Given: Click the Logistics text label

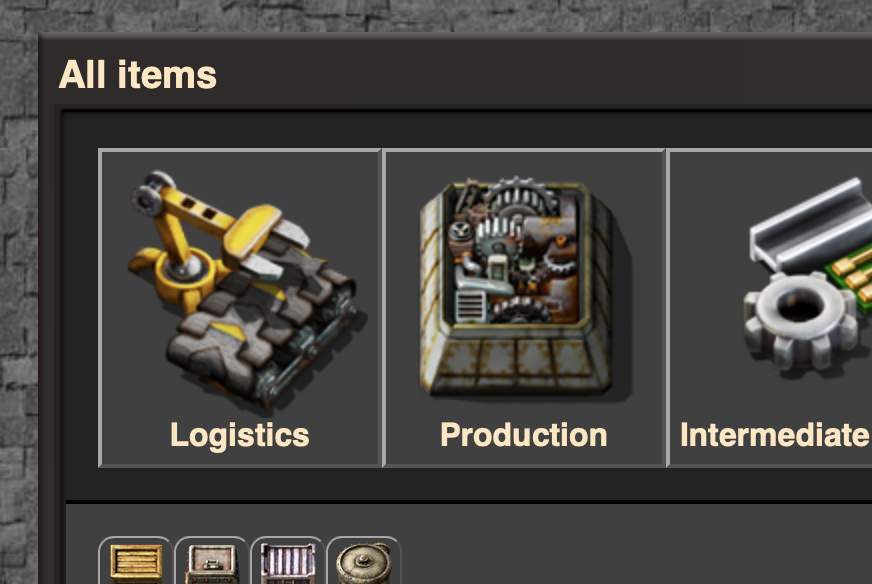Looking at the screenshot, I should click(x=240, y=435).
